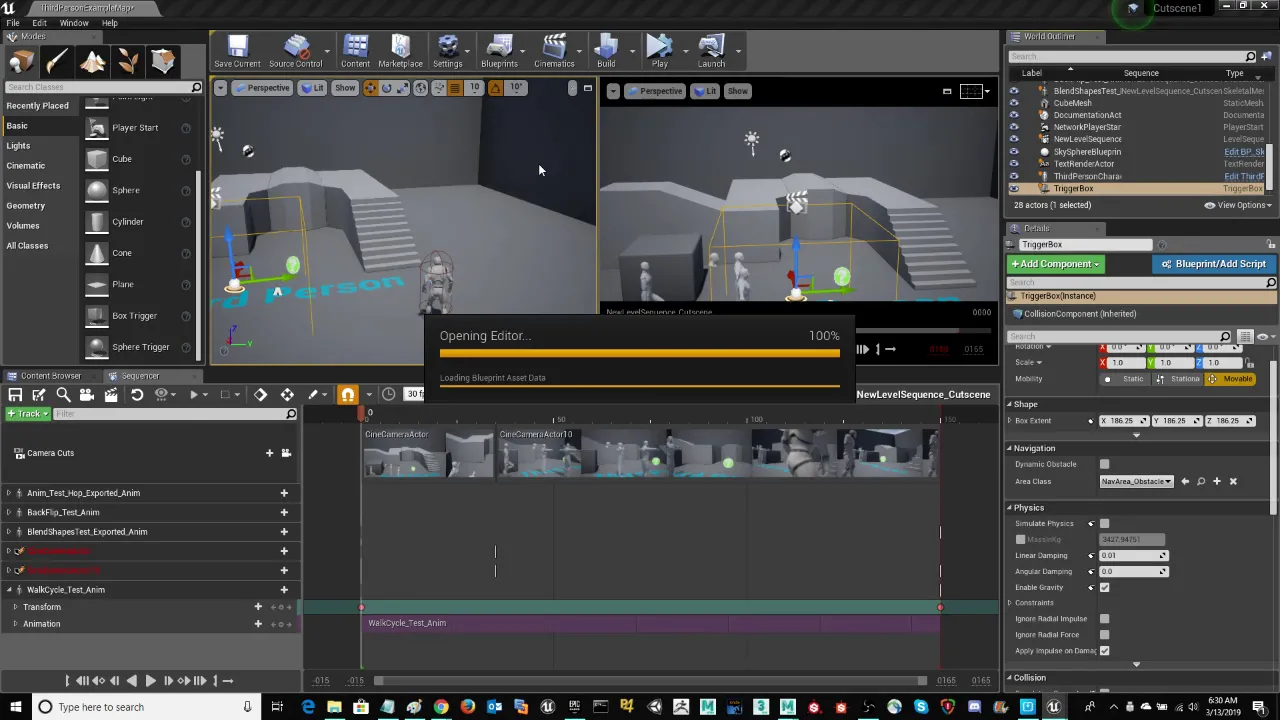This screenshot has width=1280, height=720.
Task: Toggle the Ignore Radial Impulse checkbox
Action: tap(1104, 618)
